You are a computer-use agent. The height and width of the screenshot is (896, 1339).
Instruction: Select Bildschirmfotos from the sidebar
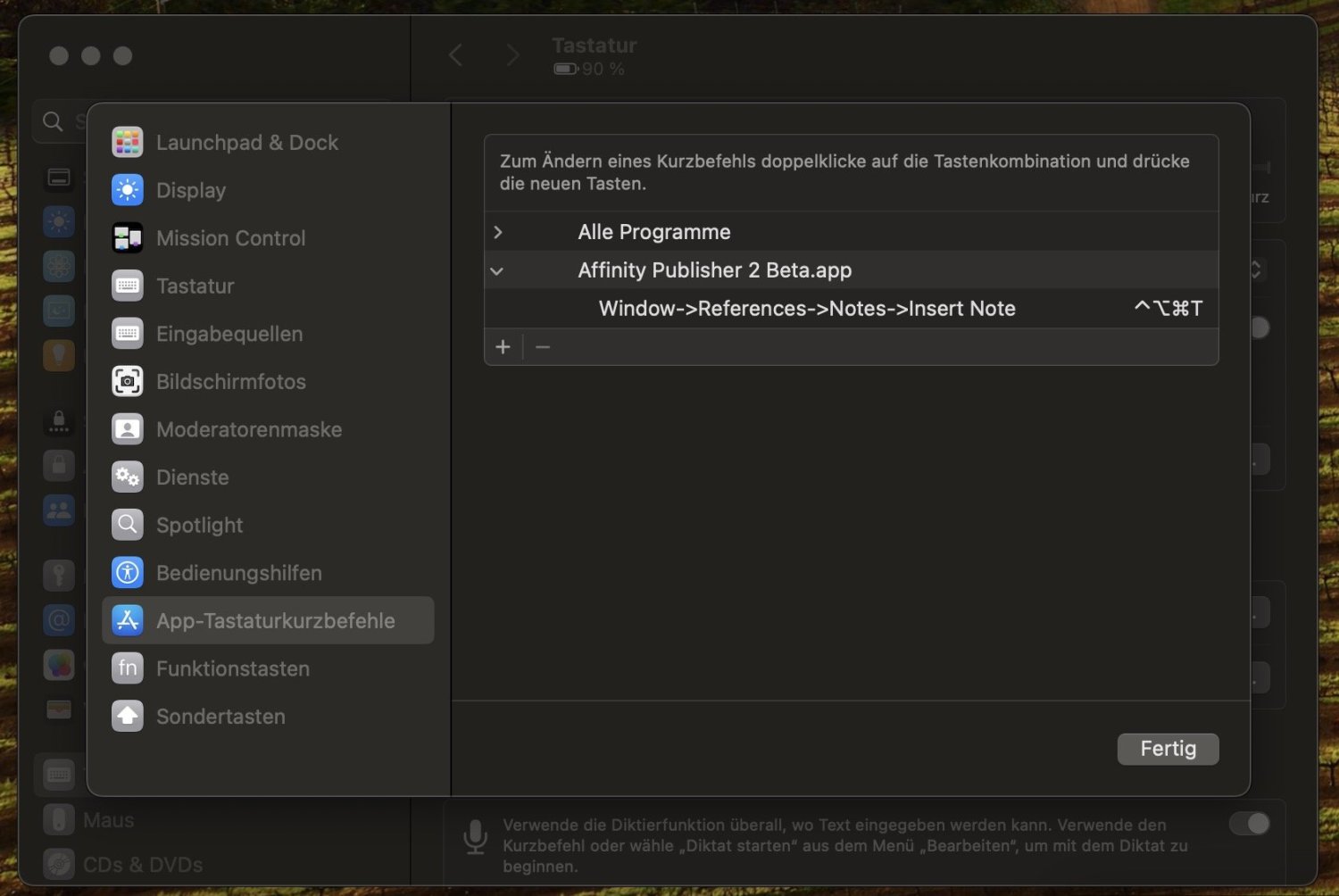(231, 381)
